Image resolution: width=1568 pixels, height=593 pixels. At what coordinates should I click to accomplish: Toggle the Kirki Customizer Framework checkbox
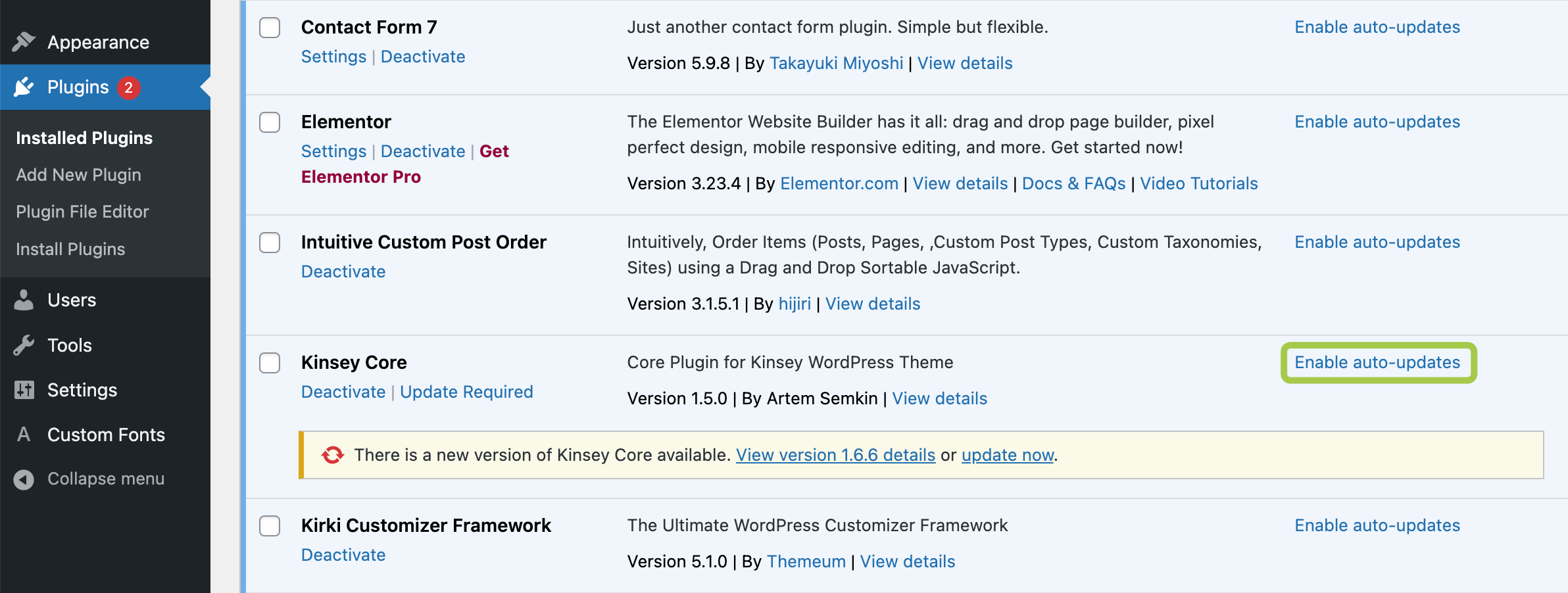tap(270, 526)
